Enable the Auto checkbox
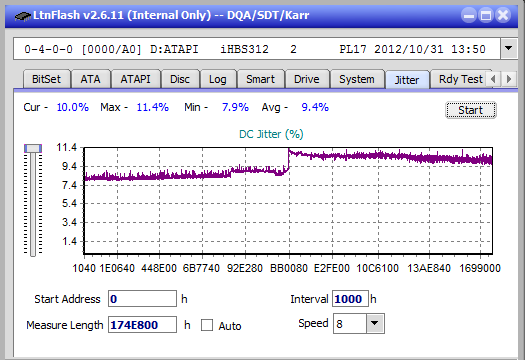 (x=207, y=325)
